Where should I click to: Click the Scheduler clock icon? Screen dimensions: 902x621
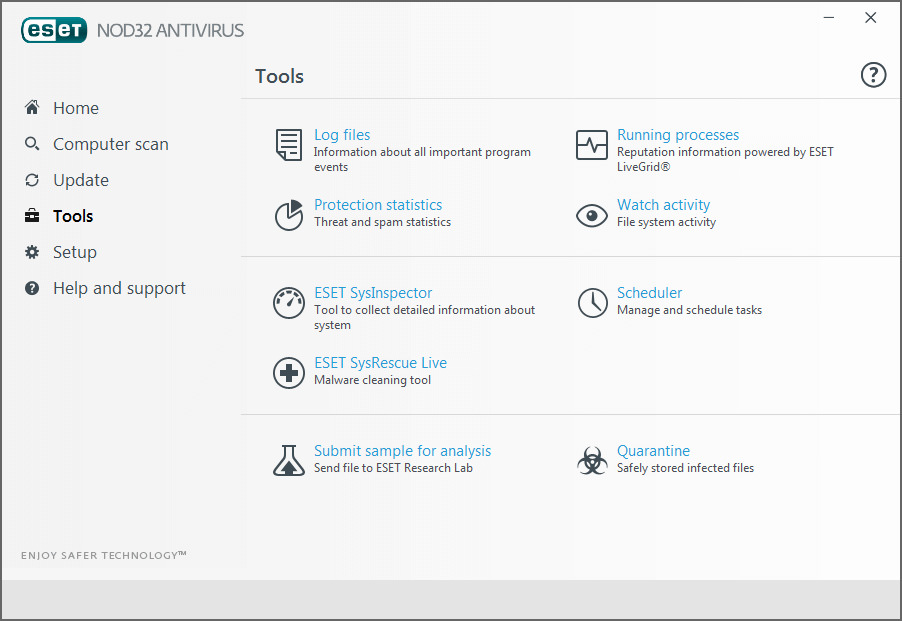592,303
